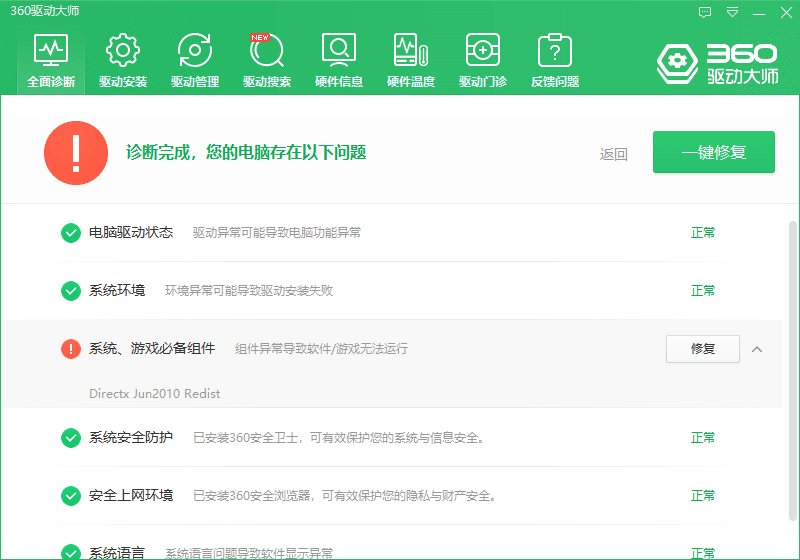Open the 全面诊断 full diagnosis tab

pyautogui.click(x=51, y=61)
